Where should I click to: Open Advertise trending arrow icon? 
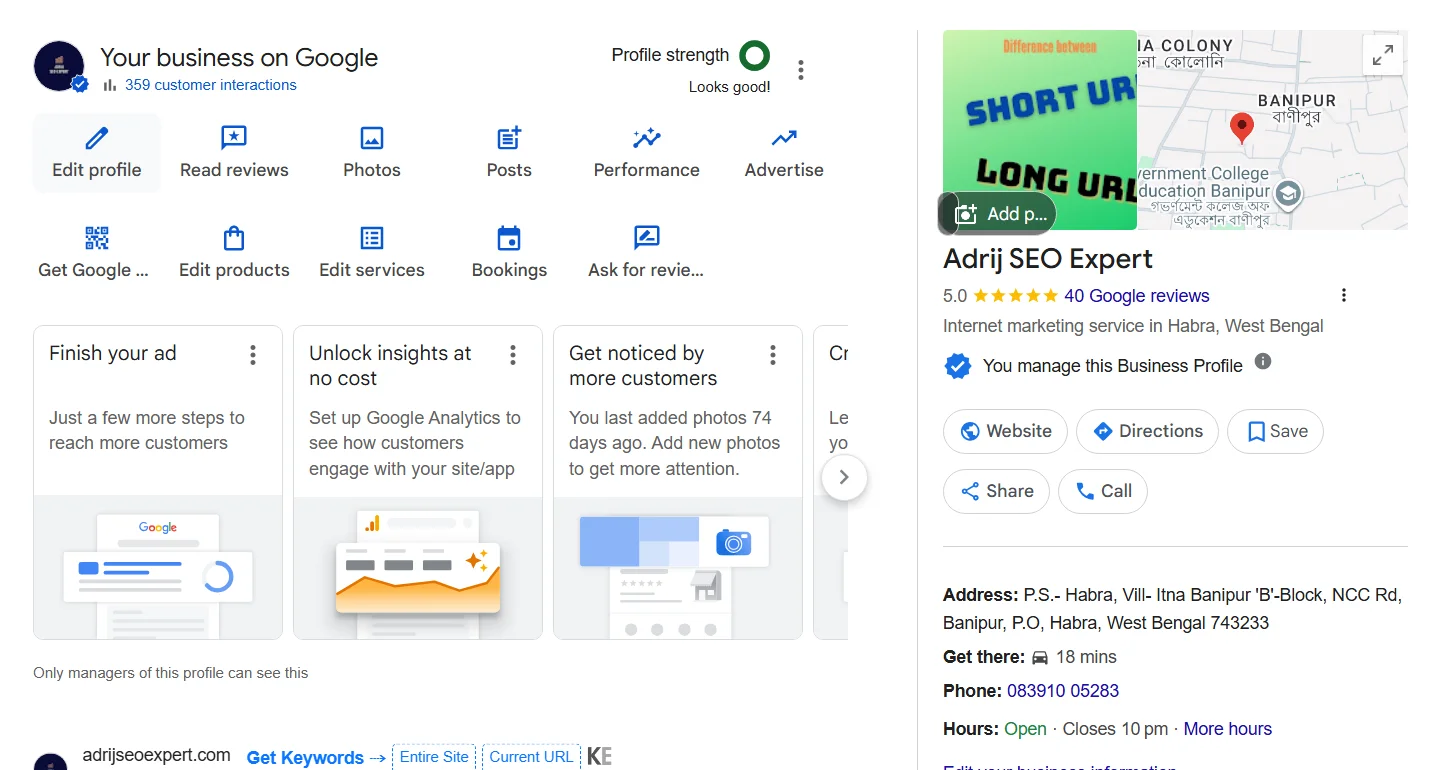[x=784, y=138]
